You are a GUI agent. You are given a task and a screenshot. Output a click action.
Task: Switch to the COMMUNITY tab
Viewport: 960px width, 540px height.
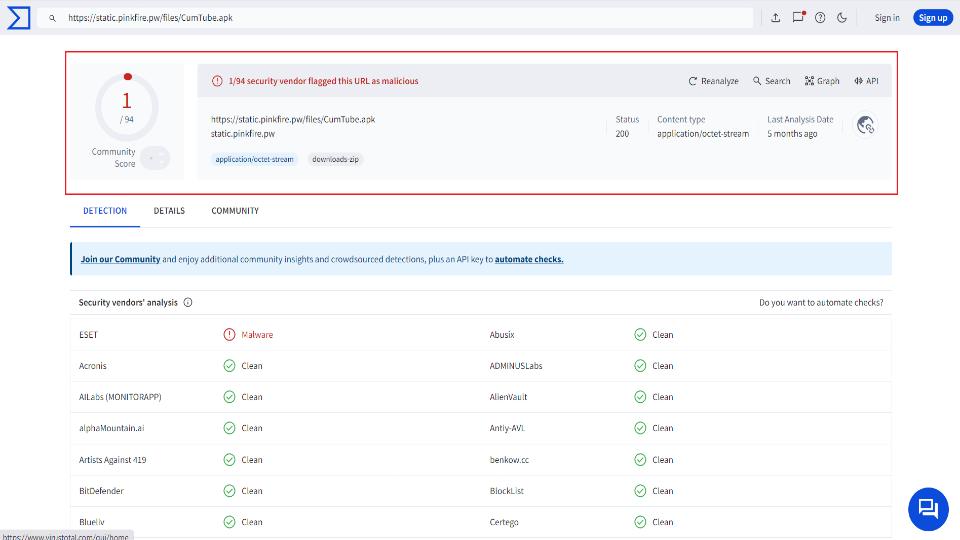(x=235, y=211)
